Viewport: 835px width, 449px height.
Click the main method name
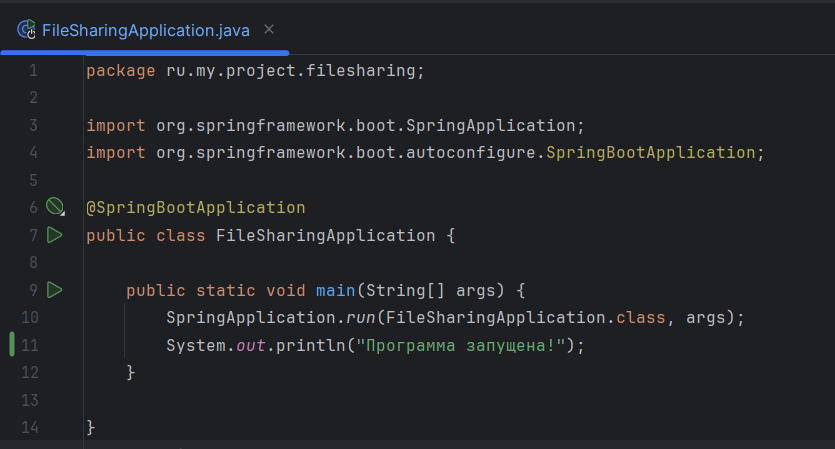[336, 290]
